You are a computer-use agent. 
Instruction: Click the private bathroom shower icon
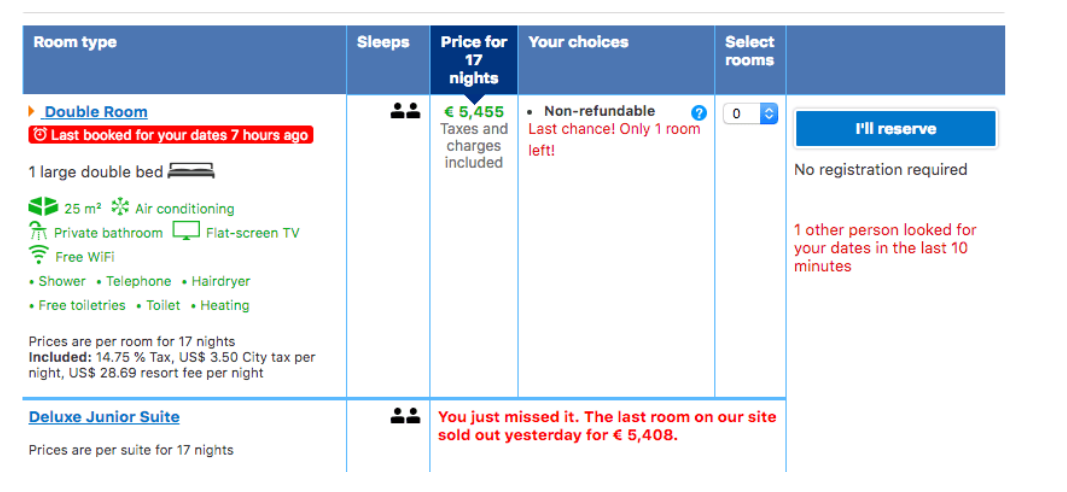[x=39, y=232]
